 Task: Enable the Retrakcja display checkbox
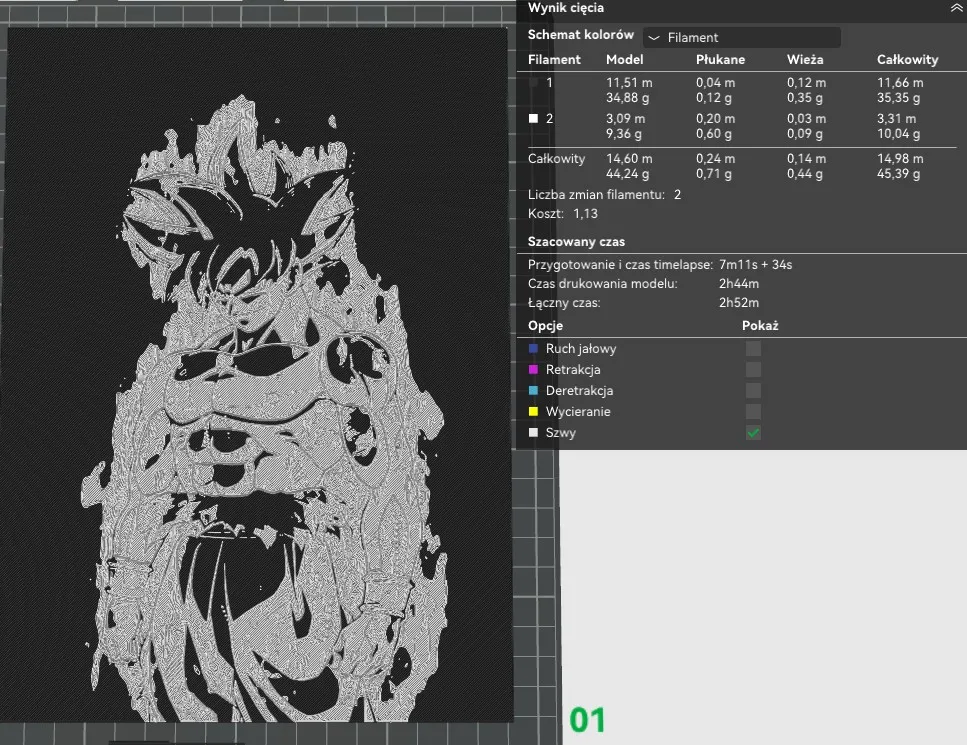tap(753, 369)
